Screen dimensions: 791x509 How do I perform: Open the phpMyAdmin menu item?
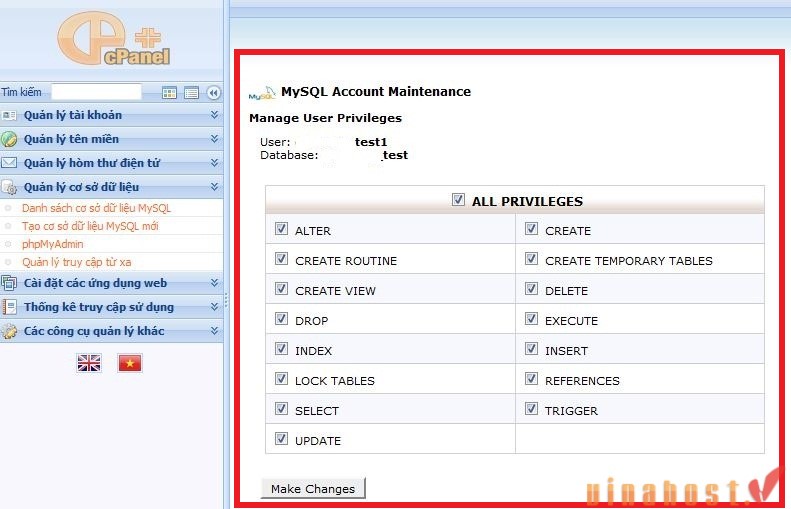(x=52, y=244)
